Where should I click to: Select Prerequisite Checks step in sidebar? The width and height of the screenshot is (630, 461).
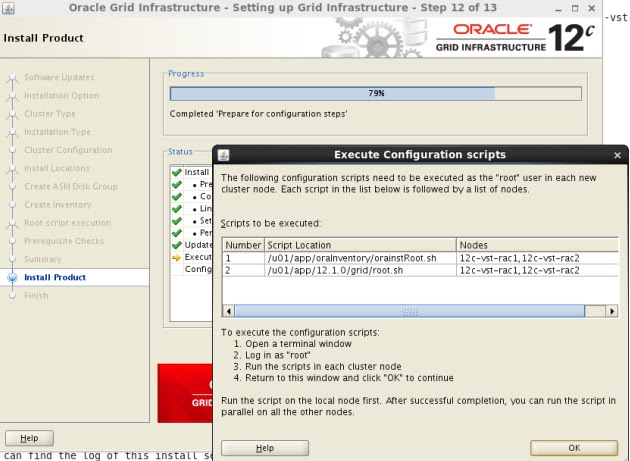coord(64,241)
